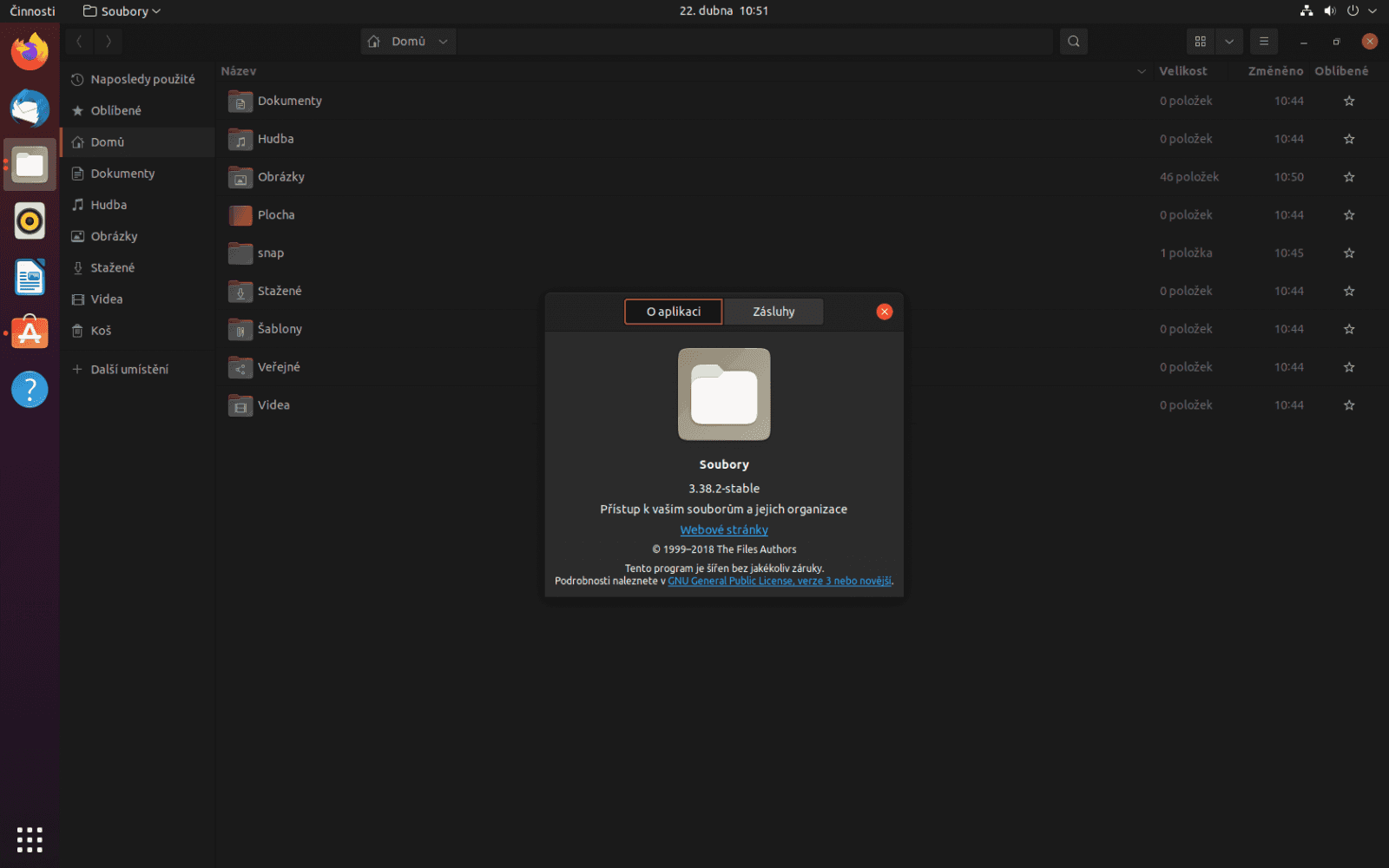Toggle the Název column sort chevron
1389x868 pixels.
pos(1142,71)
